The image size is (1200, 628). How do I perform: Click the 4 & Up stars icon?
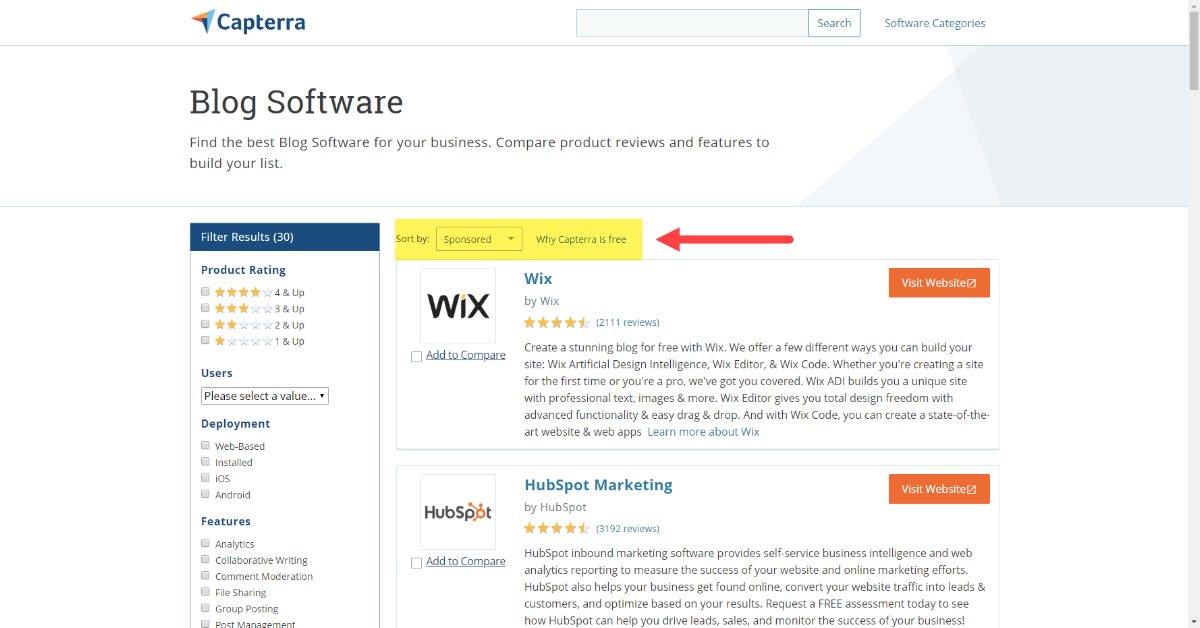(x=243, y=292)
